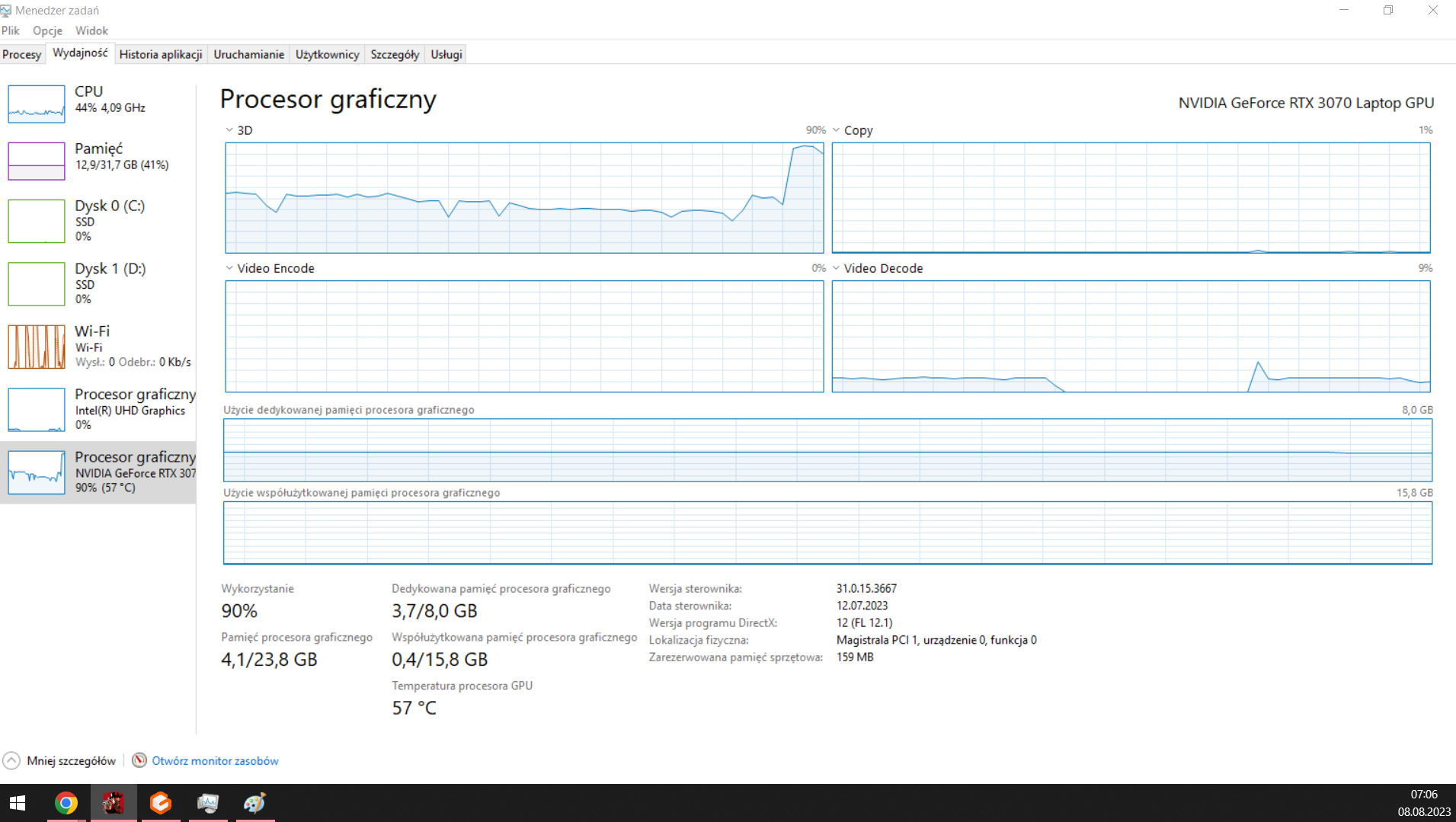The image size is (1456, 822).
Task: Open the Widok menu
Action: click(91, 30)
